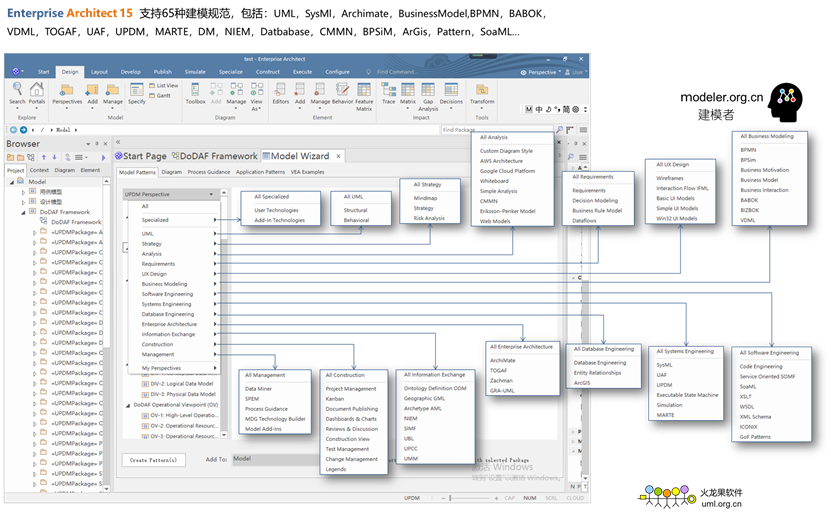The height and width of the screenshot is (514, 831).
Task: Choose SysML in All Systems Engineering list
Action: click(664, 365)
